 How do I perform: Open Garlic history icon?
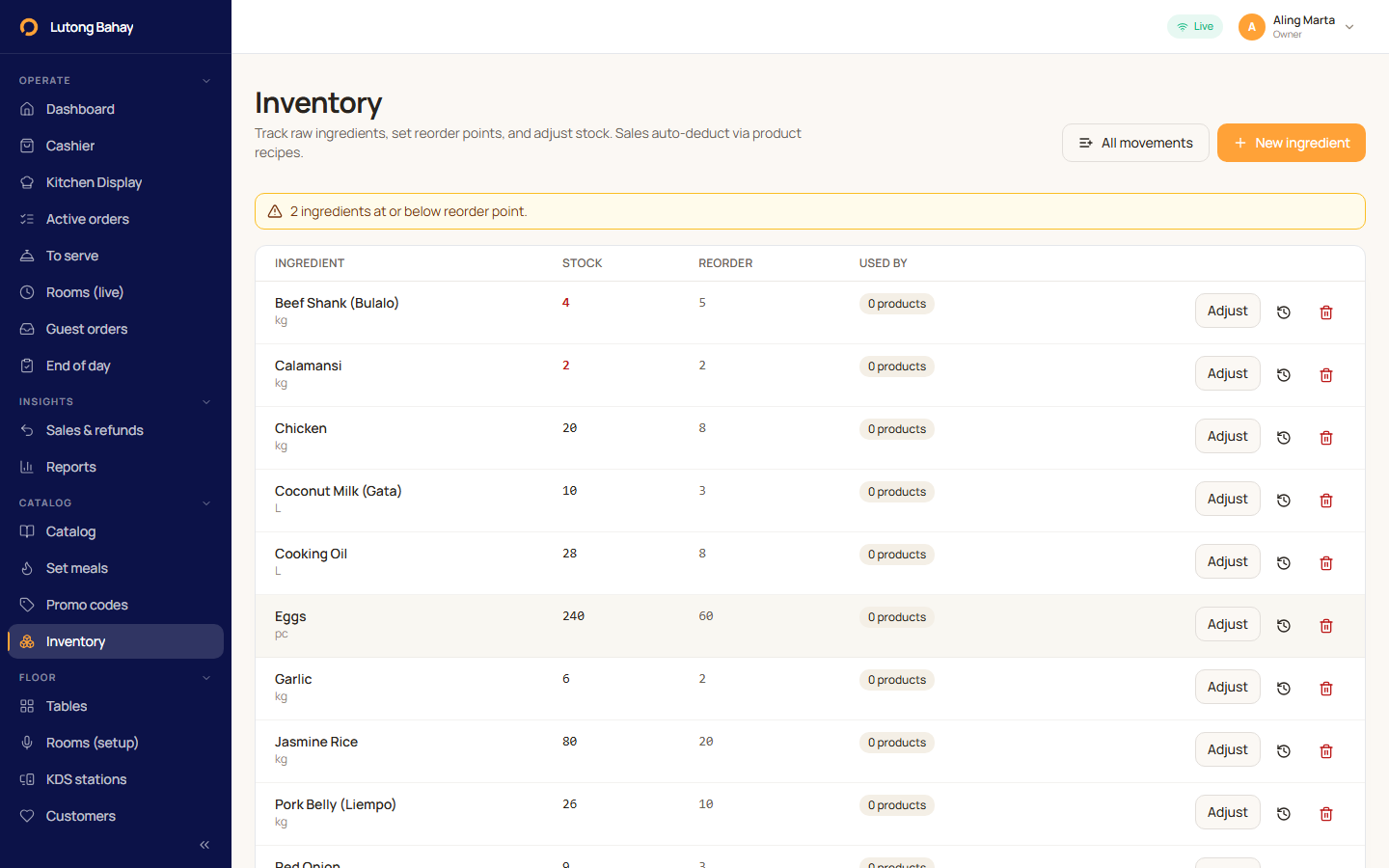[1284, 689]
